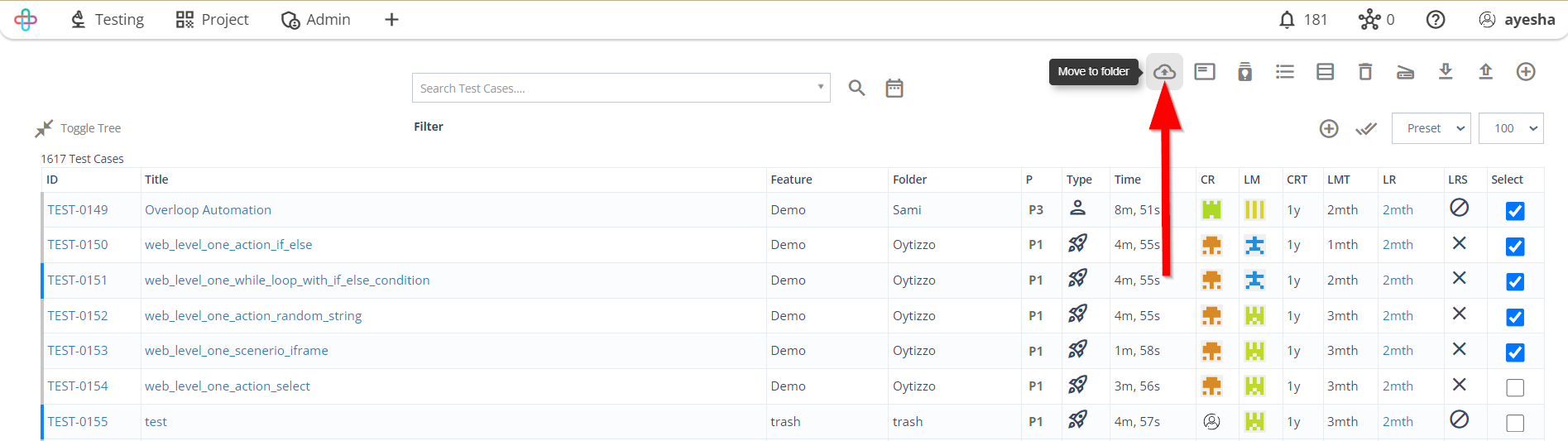Check the select box for TEST-0155
The image size is (1568, 441).
1514,423
